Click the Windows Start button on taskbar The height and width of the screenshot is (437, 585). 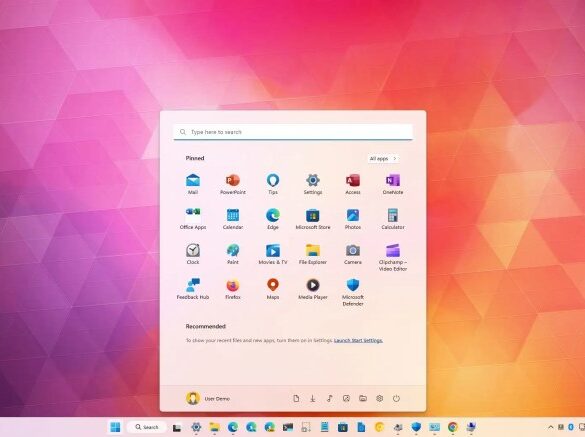point(115,427)
